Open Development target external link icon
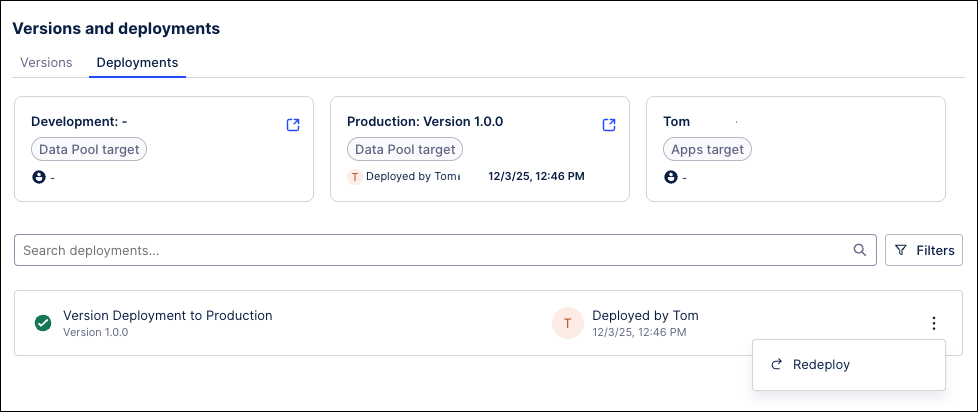This screenshot has height=412, width=978. point(293,125)
